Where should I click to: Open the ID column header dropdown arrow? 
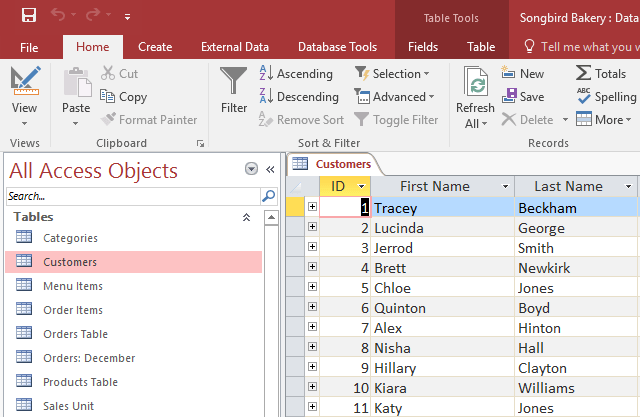coord(361,186)
